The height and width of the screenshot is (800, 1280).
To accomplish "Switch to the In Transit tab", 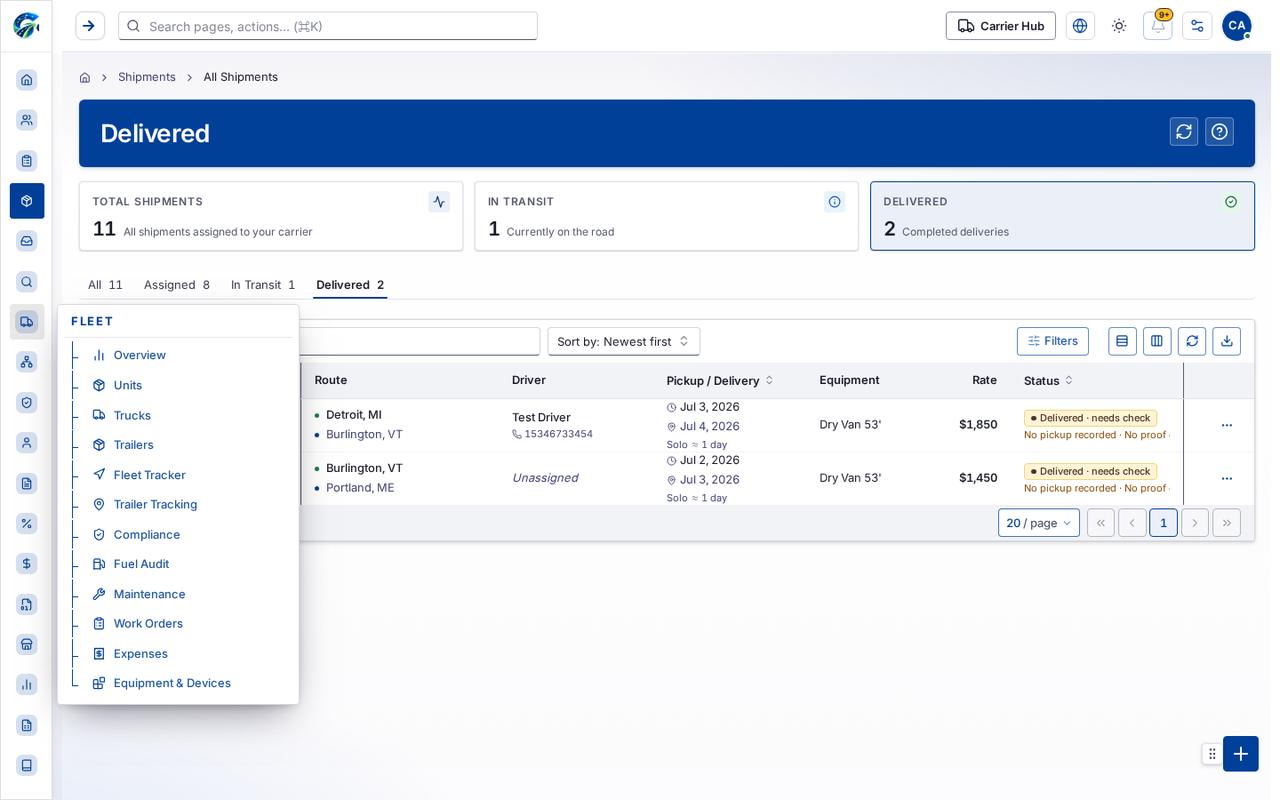I will click(263, 285).
